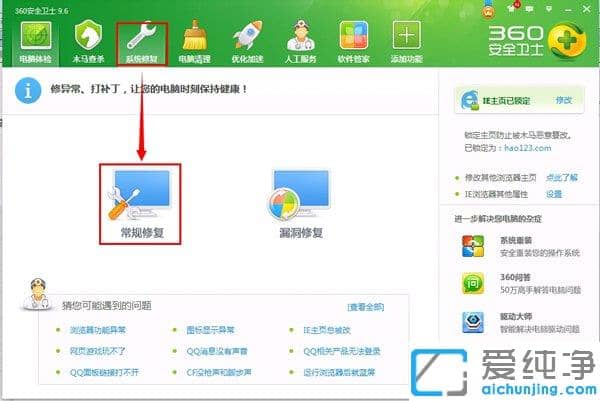The height and width of the screenshot is (401, 600).
Task: Open the 优化加速 rocket speedup module
Action: coord(248,43)
